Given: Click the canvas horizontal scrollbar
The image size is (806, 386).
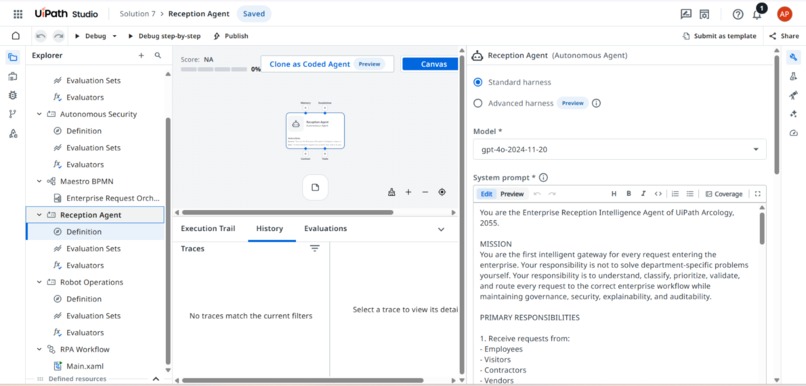Looking at the screenshot, I should click(288, 212).
